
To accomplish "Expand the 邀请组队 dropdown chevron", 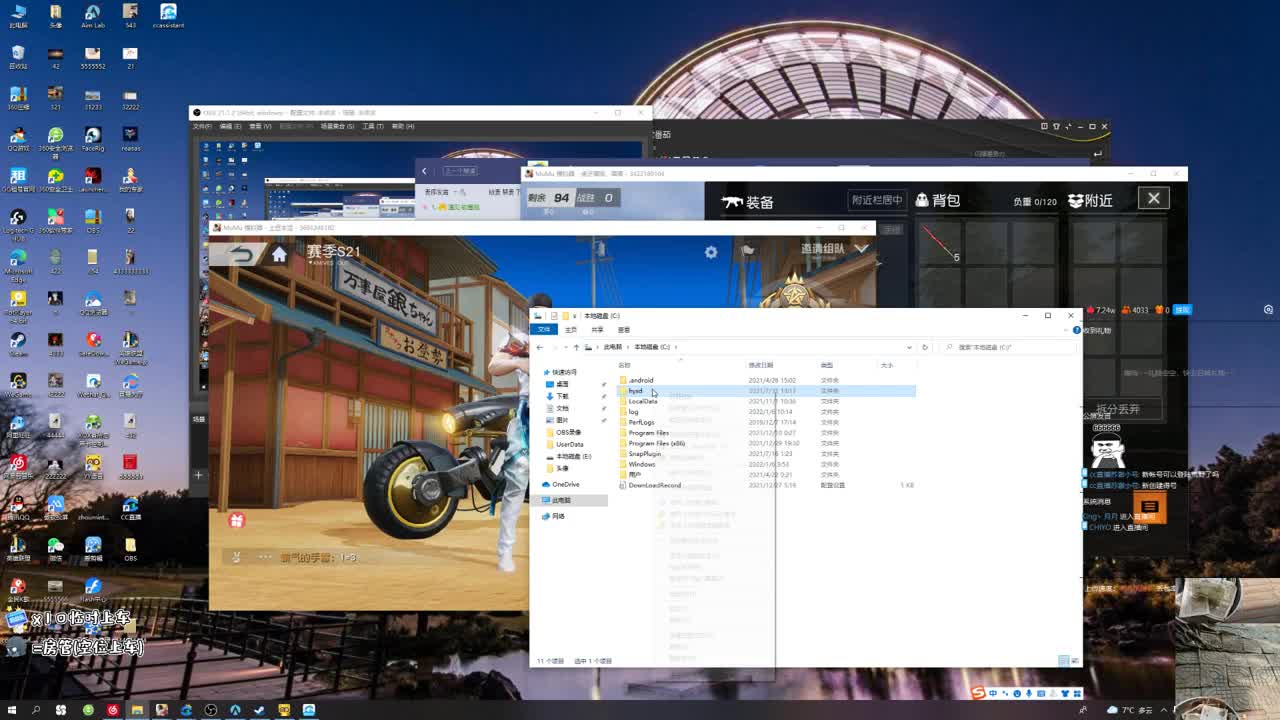I will [861, 249].
